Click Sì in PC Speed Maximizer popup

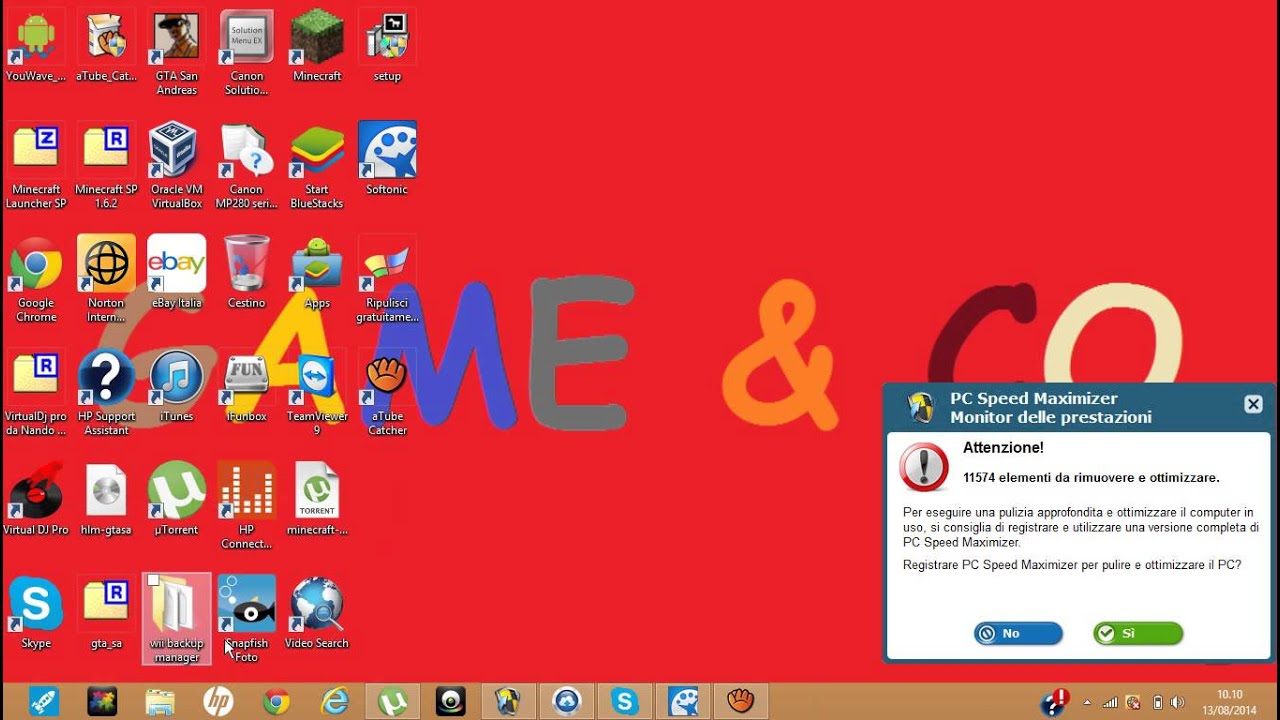1138,633
